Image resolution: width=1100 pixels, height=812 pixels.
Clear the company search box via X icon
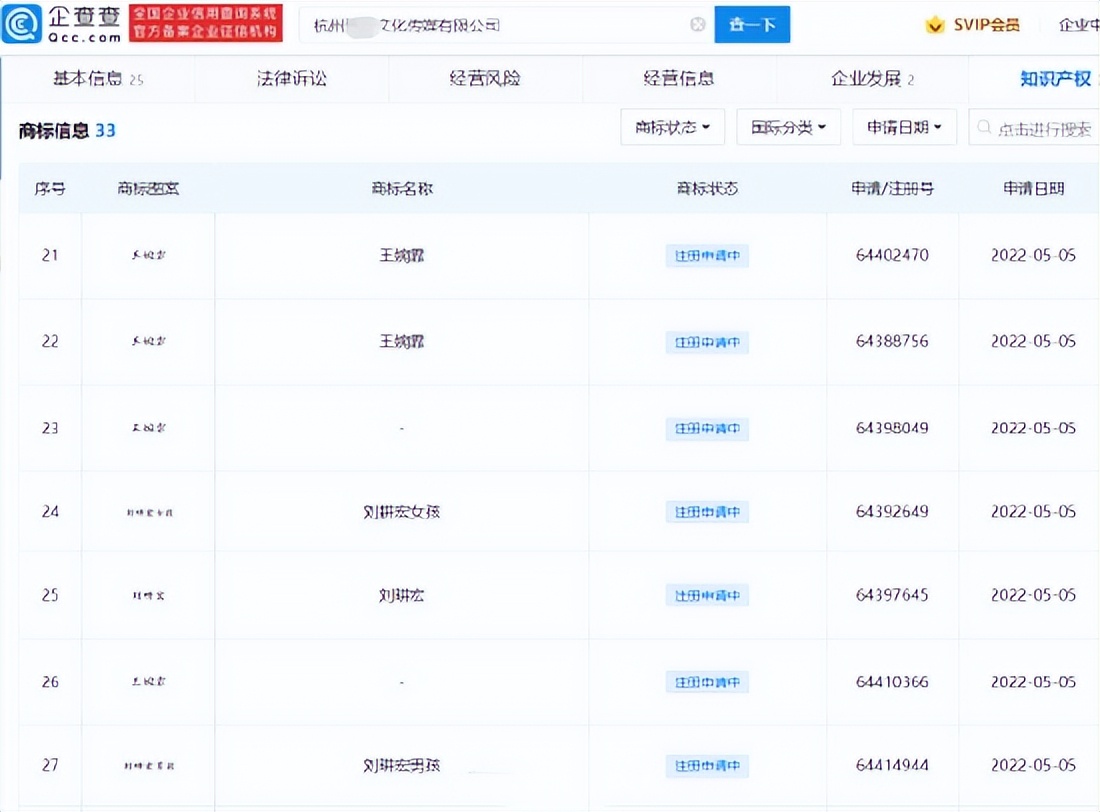coord(697,24)
